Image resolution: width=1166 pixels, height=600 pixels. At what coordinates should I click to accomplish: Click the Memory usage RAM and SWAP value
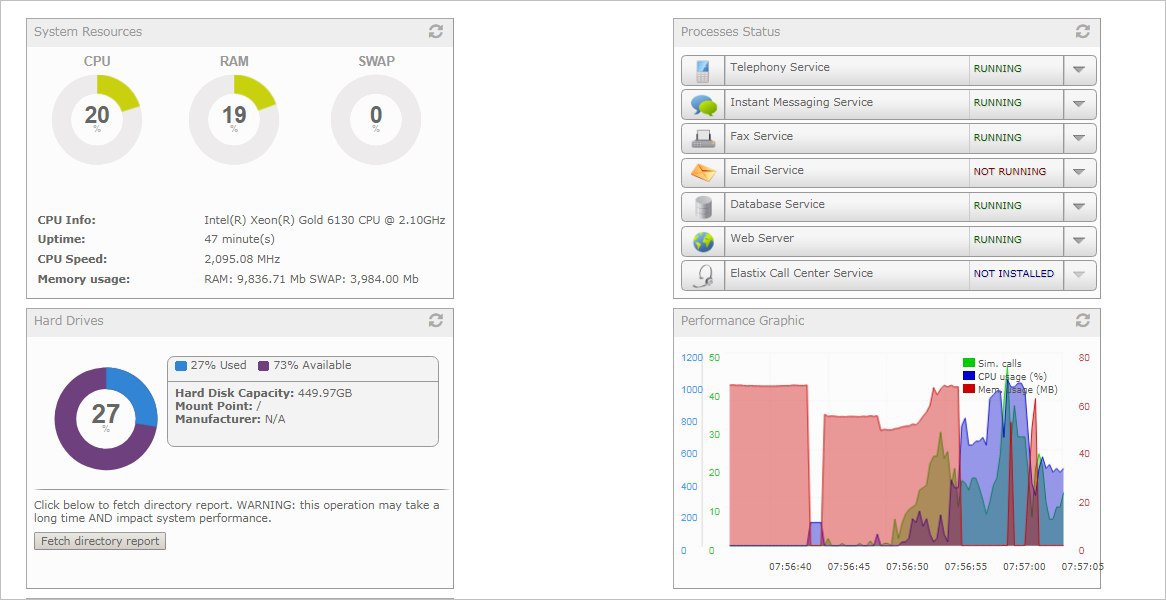pyautogui.click(x=312, y=279)
